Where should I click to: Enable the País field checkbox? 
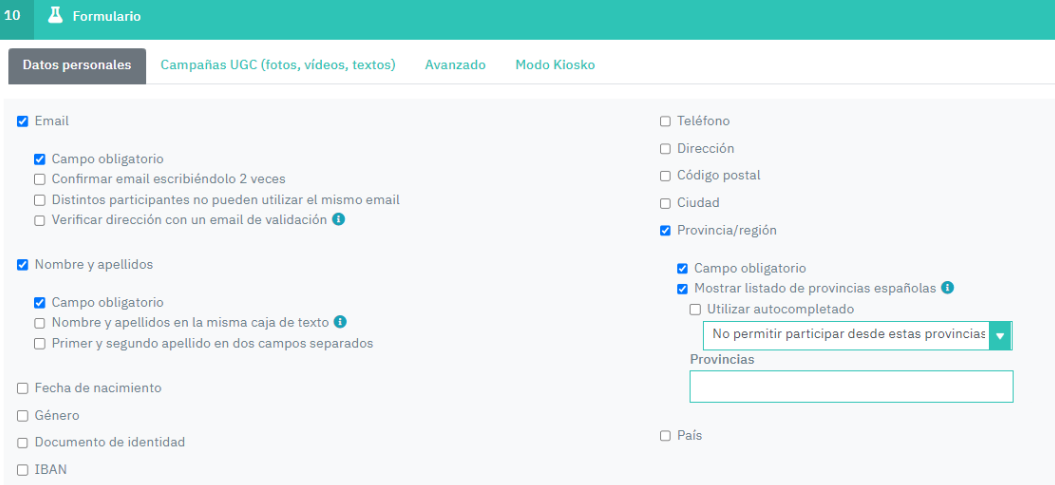pyautogui.click(x=666, y=436)
